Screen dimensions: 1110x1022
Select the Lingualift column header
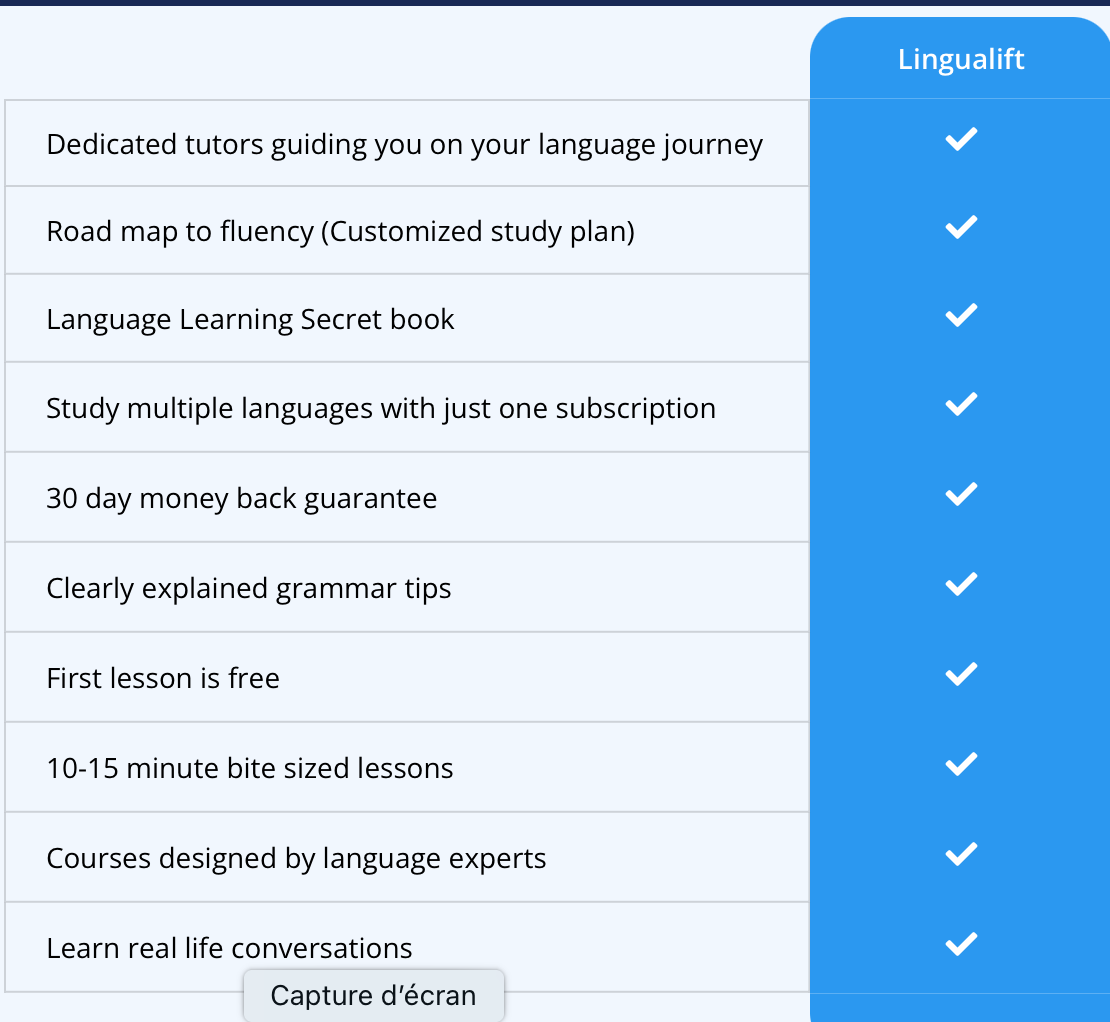(x=961, y=59)
